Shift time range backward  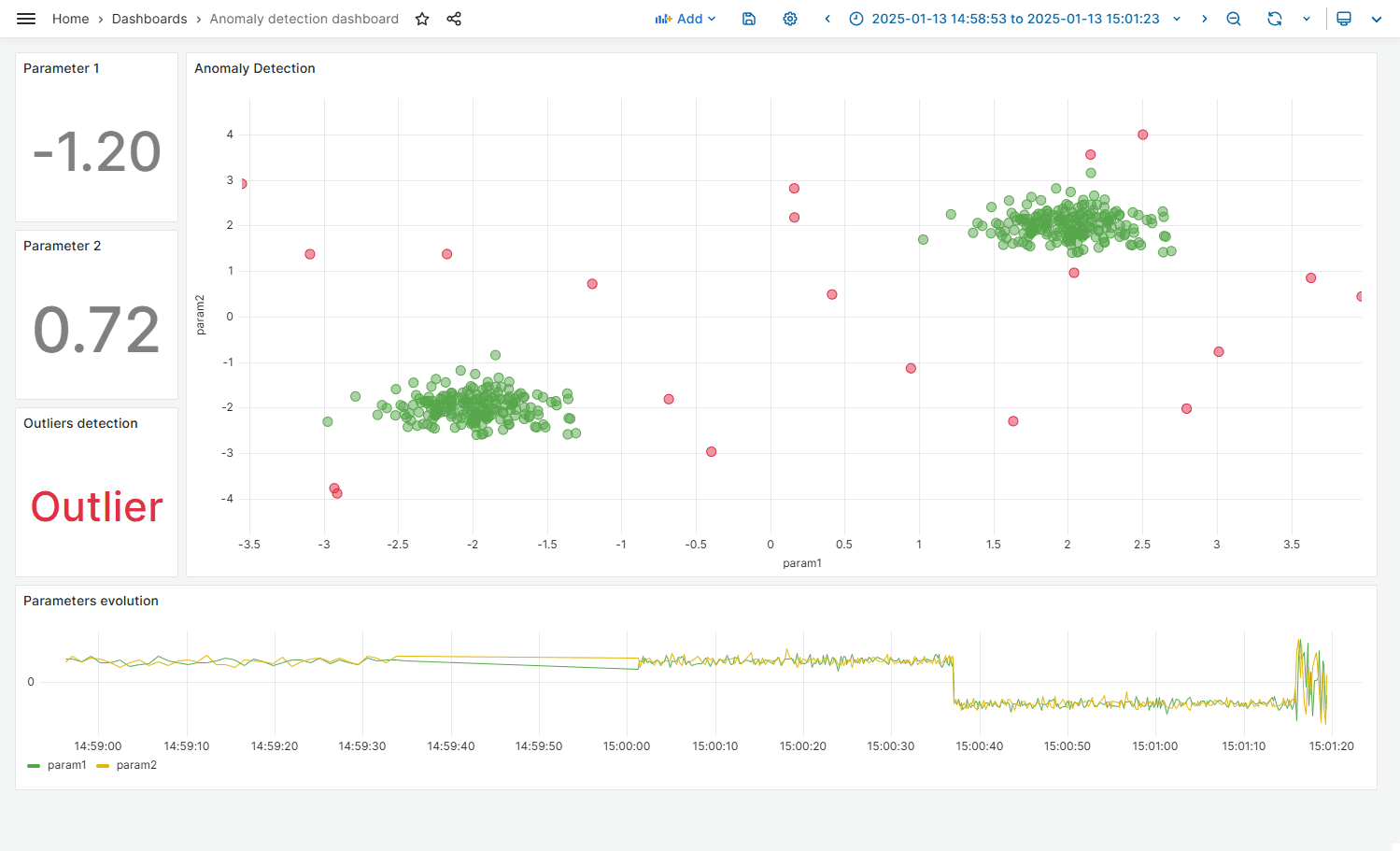coord(827,19)
